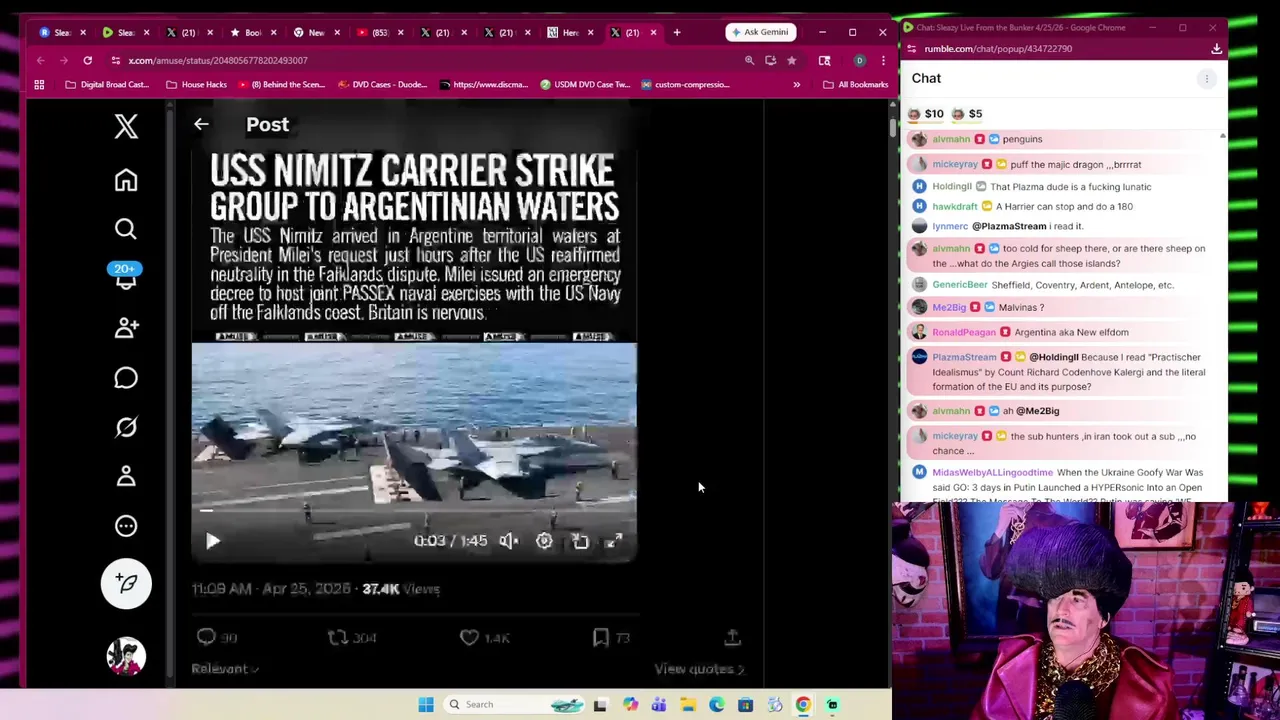Like the post with heart icon
Image resolution: width=1280 pixels, height=720 pixels.
pos(469,637)
